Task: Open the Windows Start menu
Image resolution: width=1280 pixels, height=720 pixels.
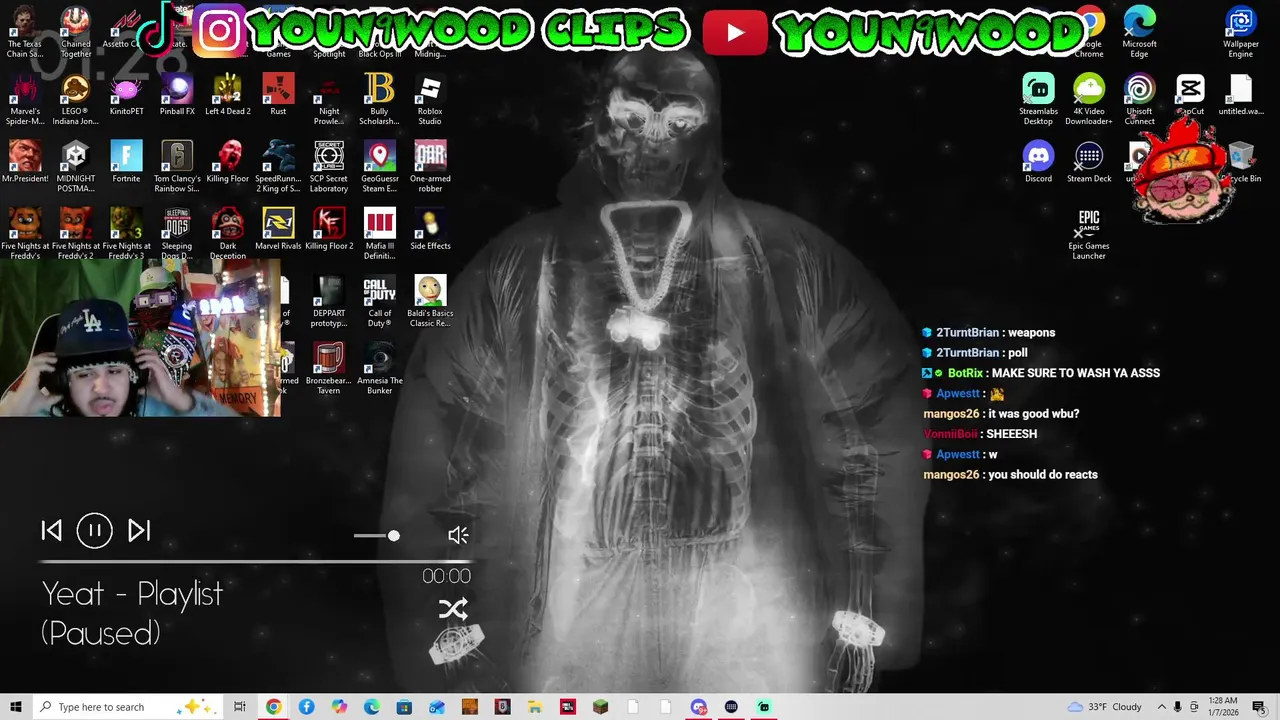Action: pyautogui.click(x=15, y=707)
